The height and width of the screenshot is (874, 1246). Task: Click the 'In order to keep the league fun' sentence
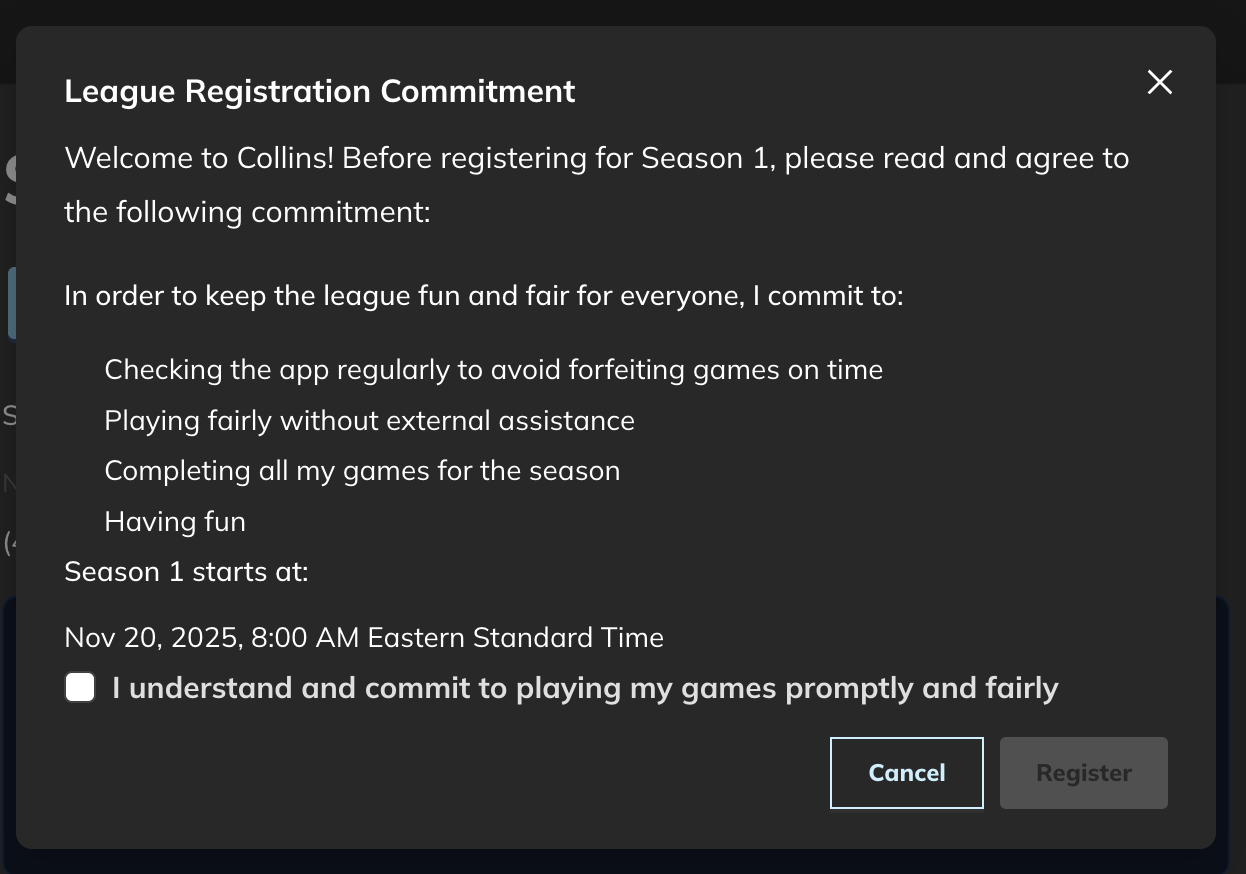click(x=483, y=296)
